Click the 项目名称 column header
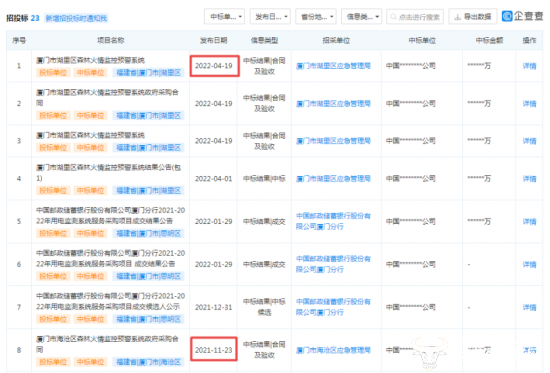 tap(110, 40)
